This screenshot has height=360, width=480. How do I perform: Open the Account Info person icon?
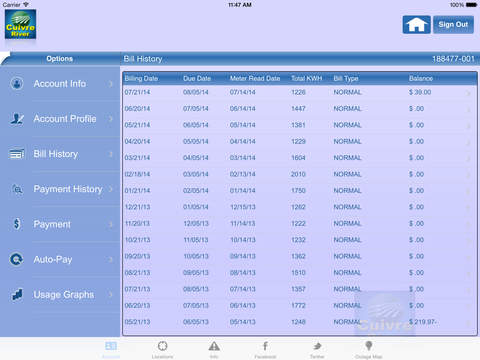[17, 83]
